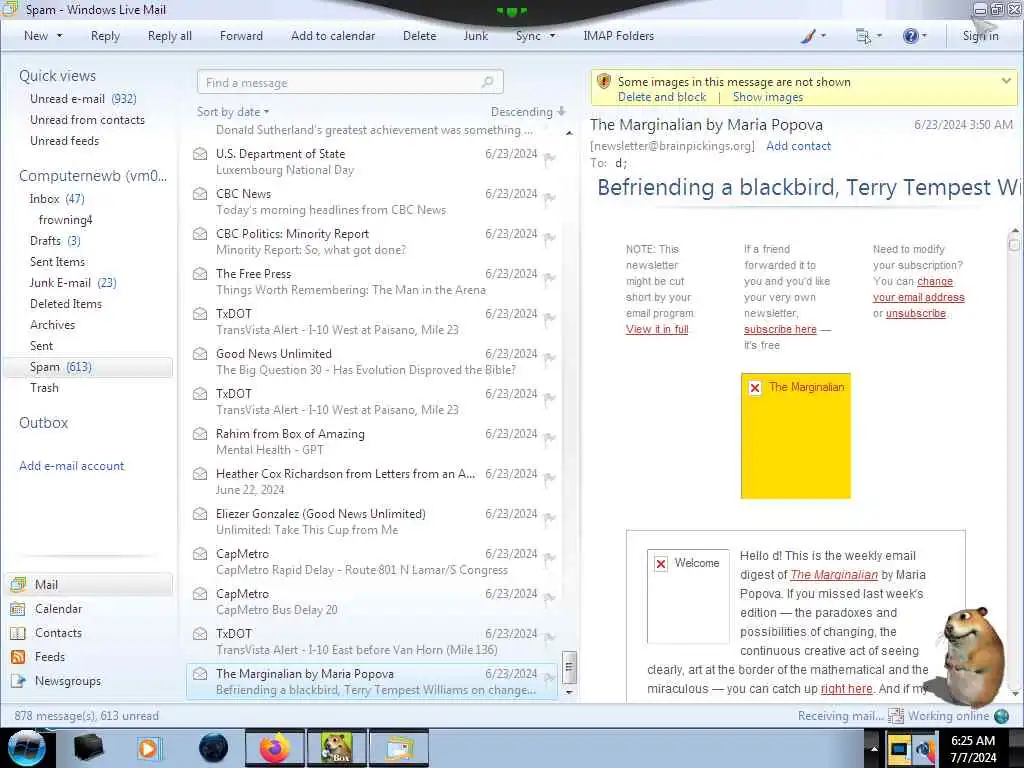
Task: Open the Sync dropdown arrow
Action: click(552, 36)
